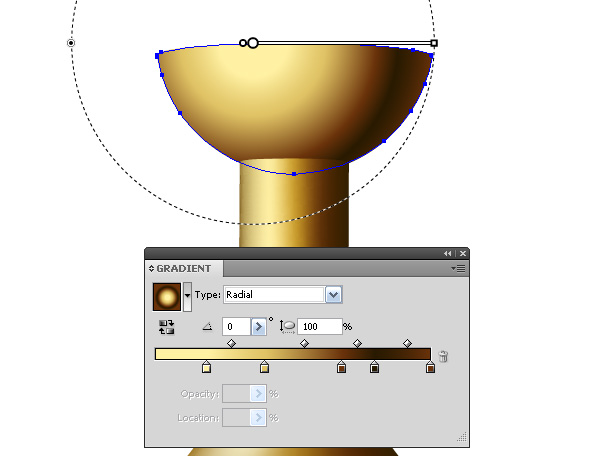Select the last brown gradient stop at far right
Viewport: 600px width, 456px height.
tap(430, 367)
